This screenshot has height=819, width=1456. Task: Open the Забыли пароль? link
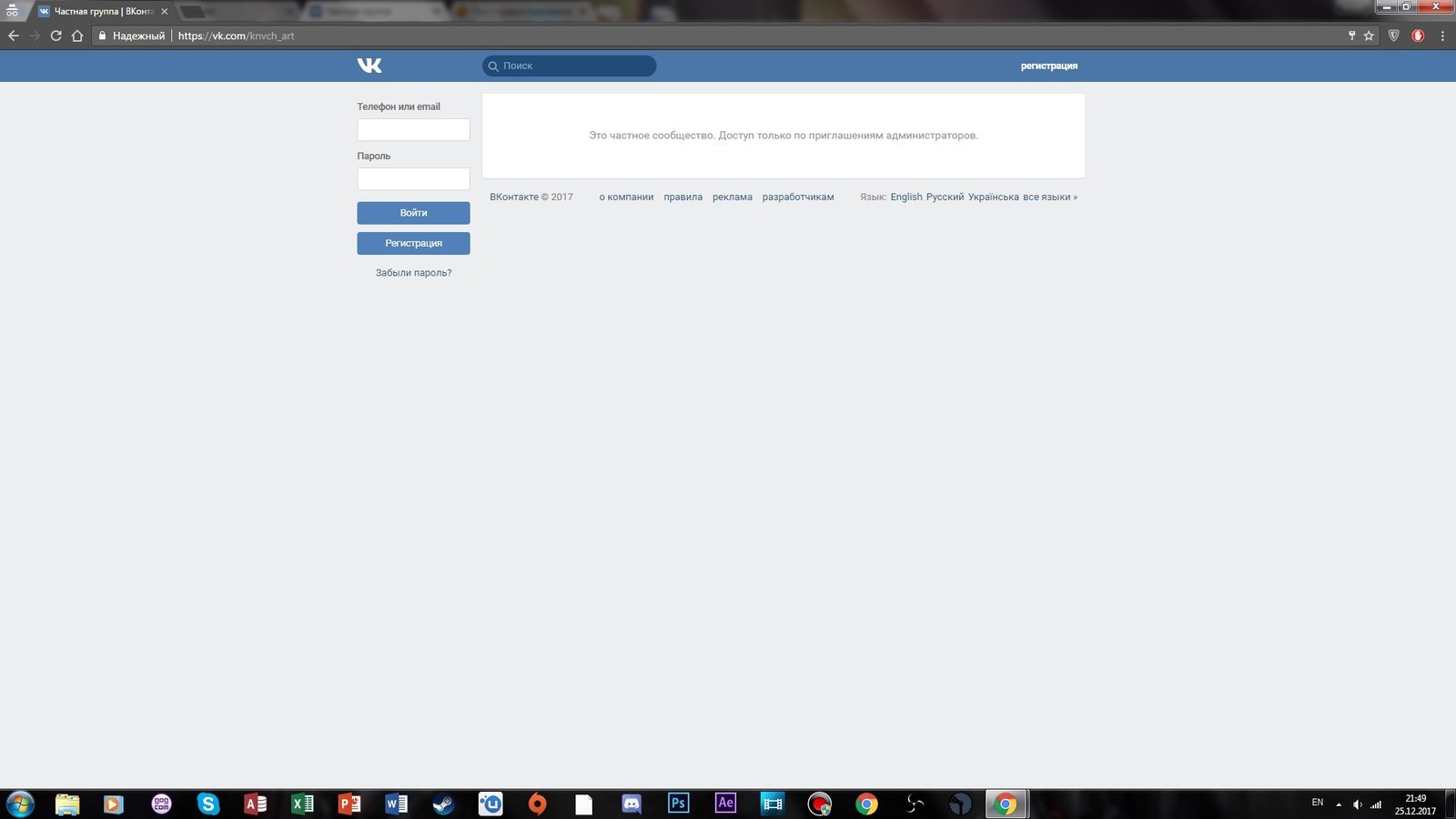coord(413,273)
